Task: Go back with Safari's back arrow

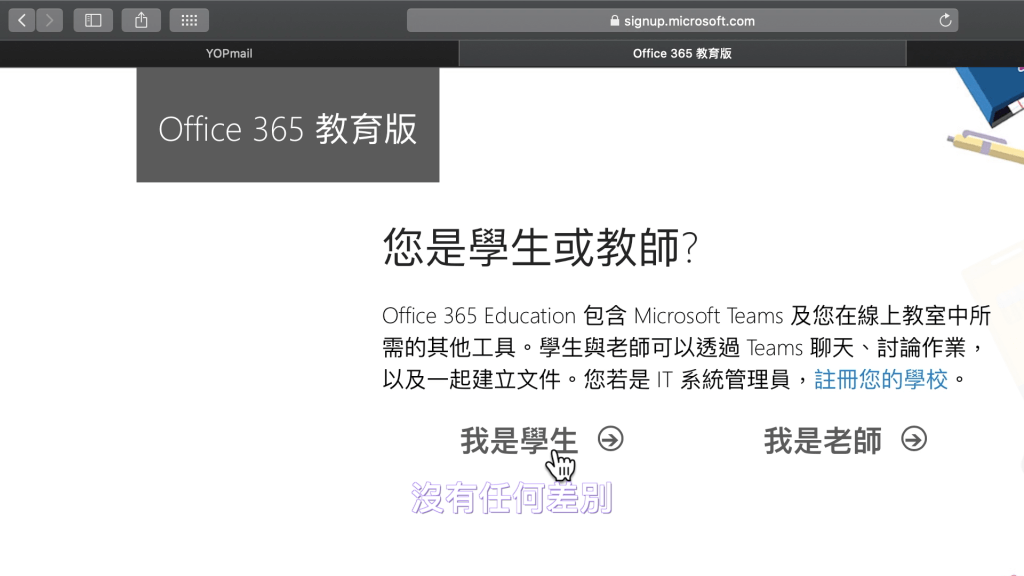Action: [22, 20]
